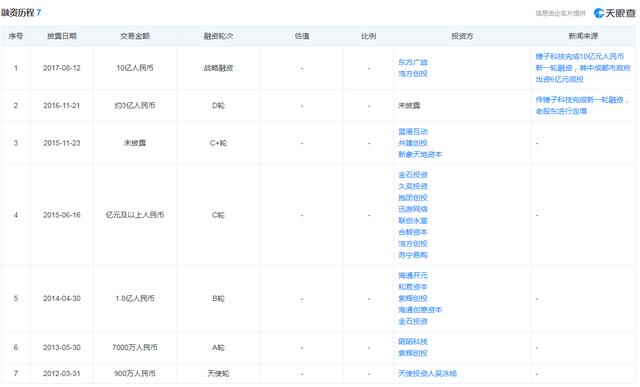Select the date cell 2013-05-30

[x=62, y=347]
